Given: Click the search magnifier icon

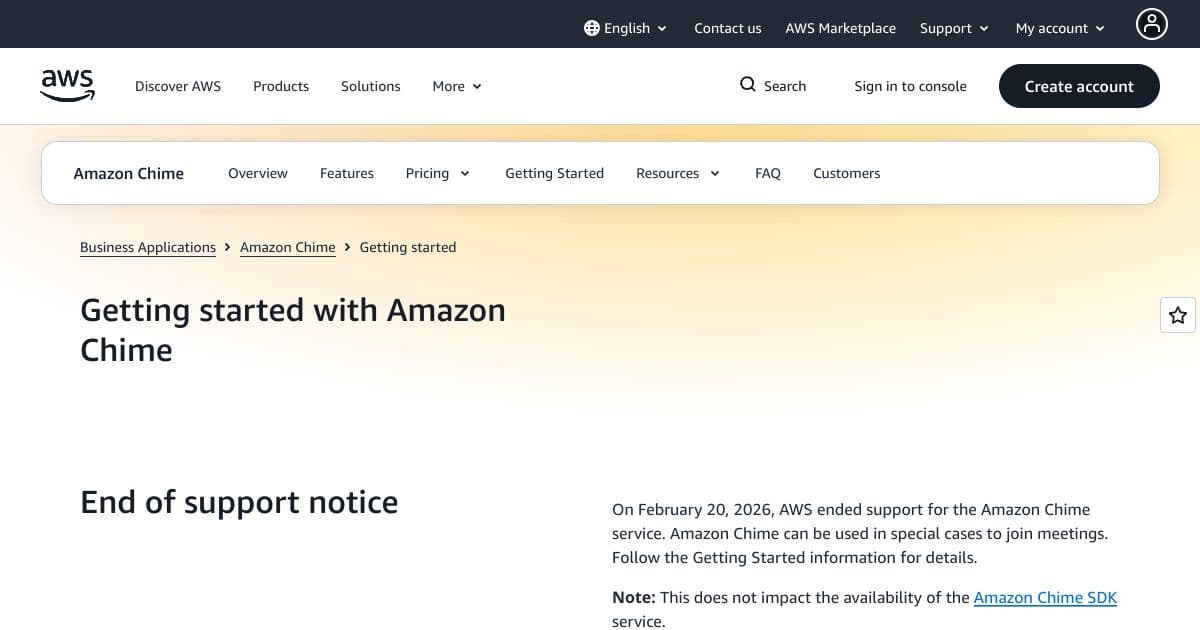Looking at the screenshot, I should (x=747, y=85).
